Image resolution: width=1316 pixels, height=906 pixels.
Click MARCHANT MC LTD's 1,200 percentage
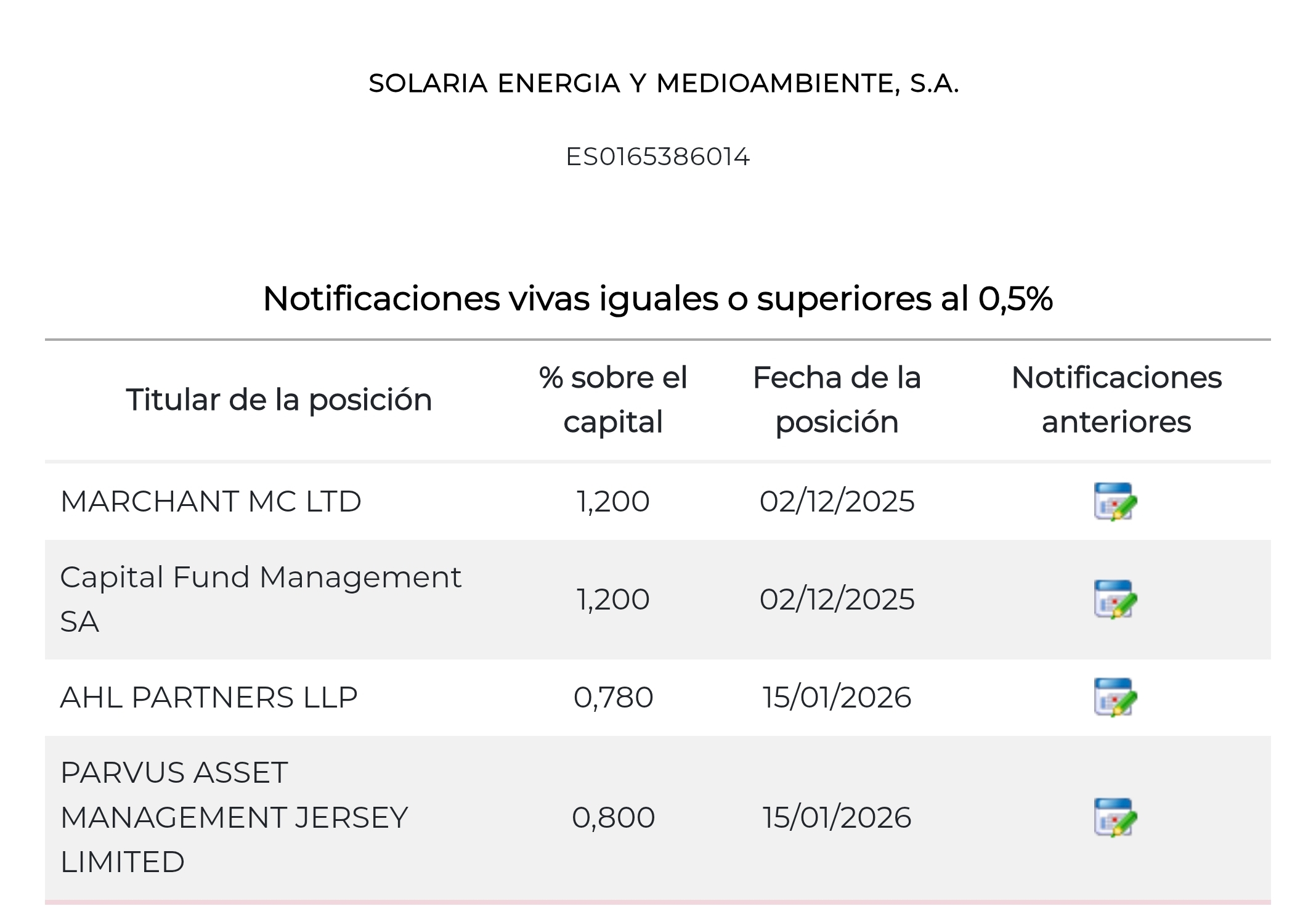click(x=613, y=502)
